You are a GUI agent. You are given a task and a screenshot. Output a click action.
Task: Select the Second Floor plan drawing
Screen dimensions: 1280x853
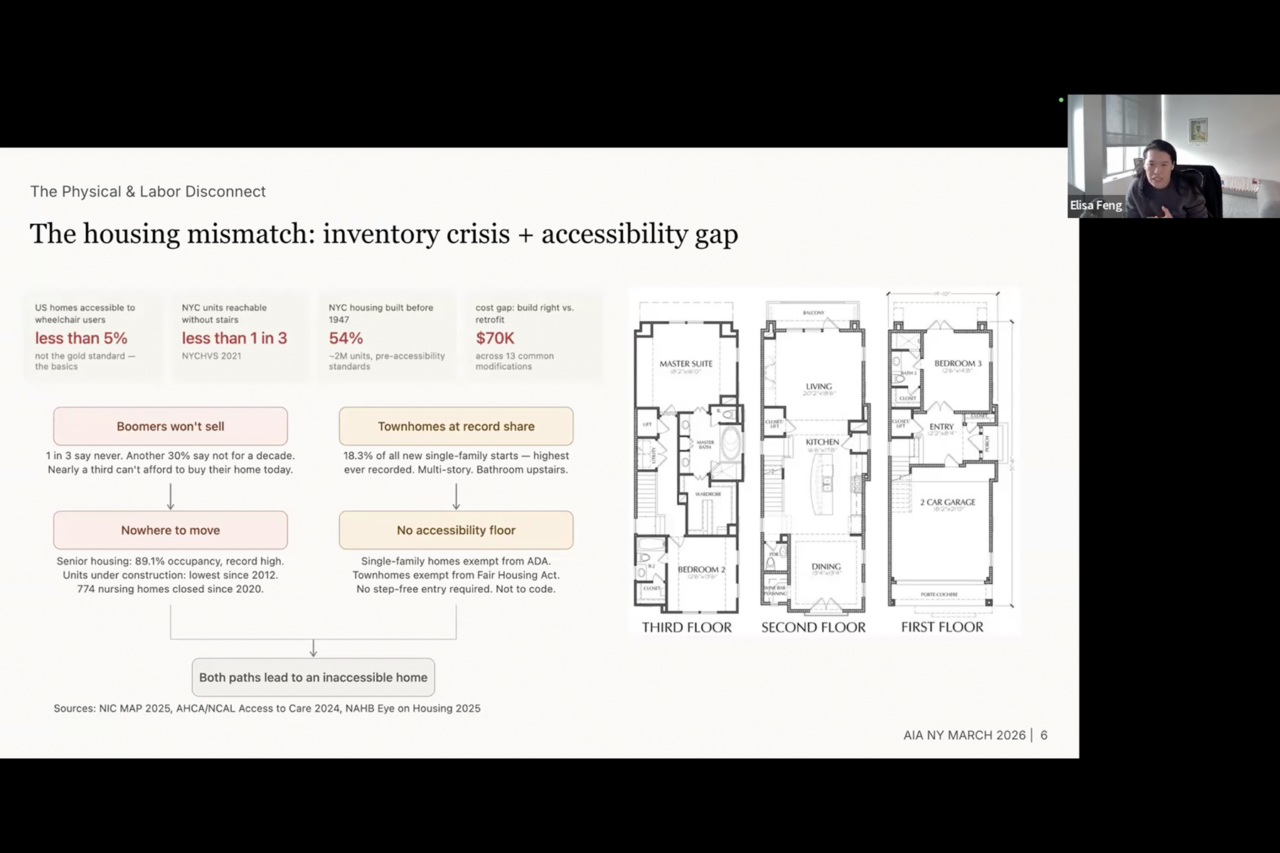813,460
